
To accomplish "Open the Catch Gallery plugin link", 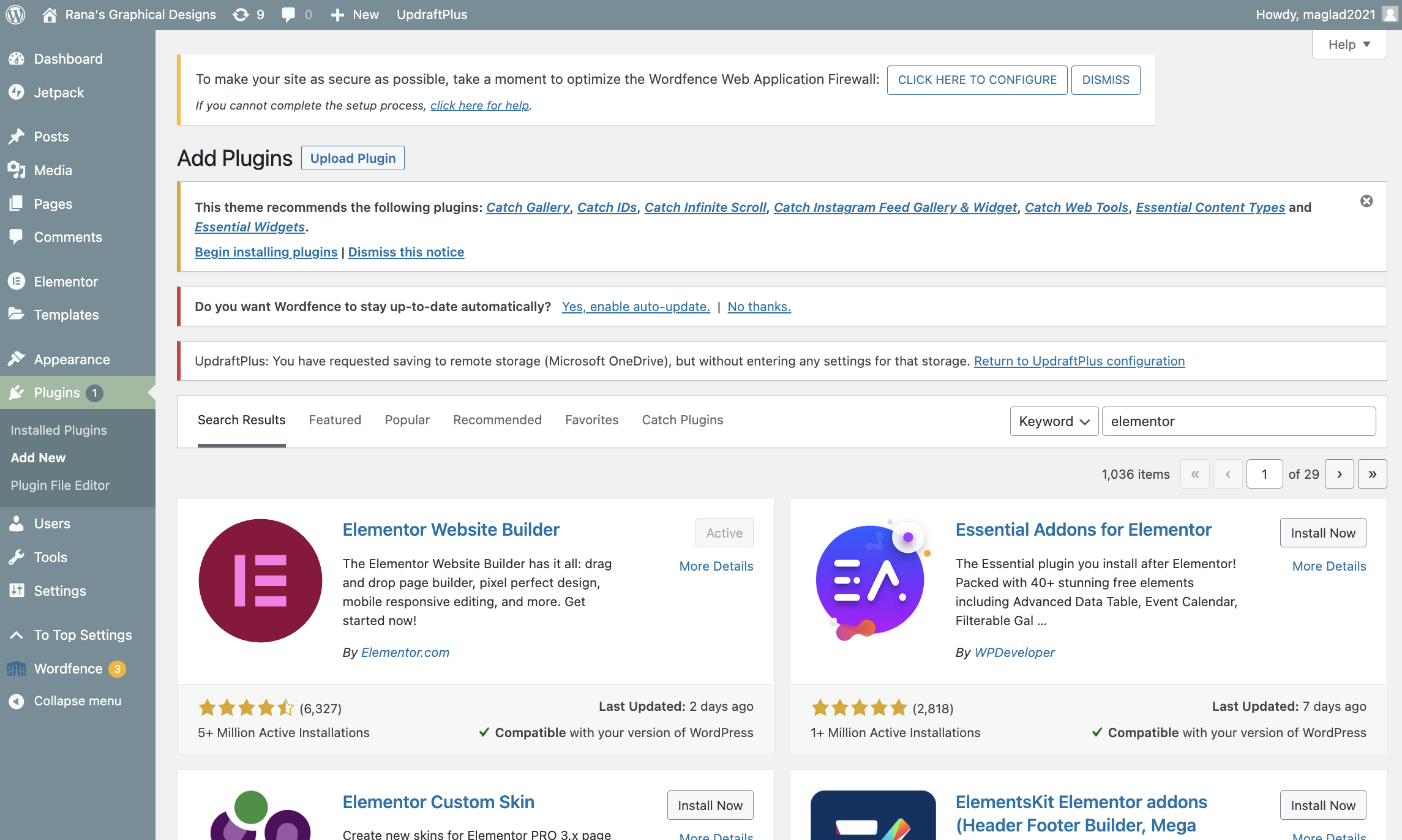I will (x=528, y=208).
